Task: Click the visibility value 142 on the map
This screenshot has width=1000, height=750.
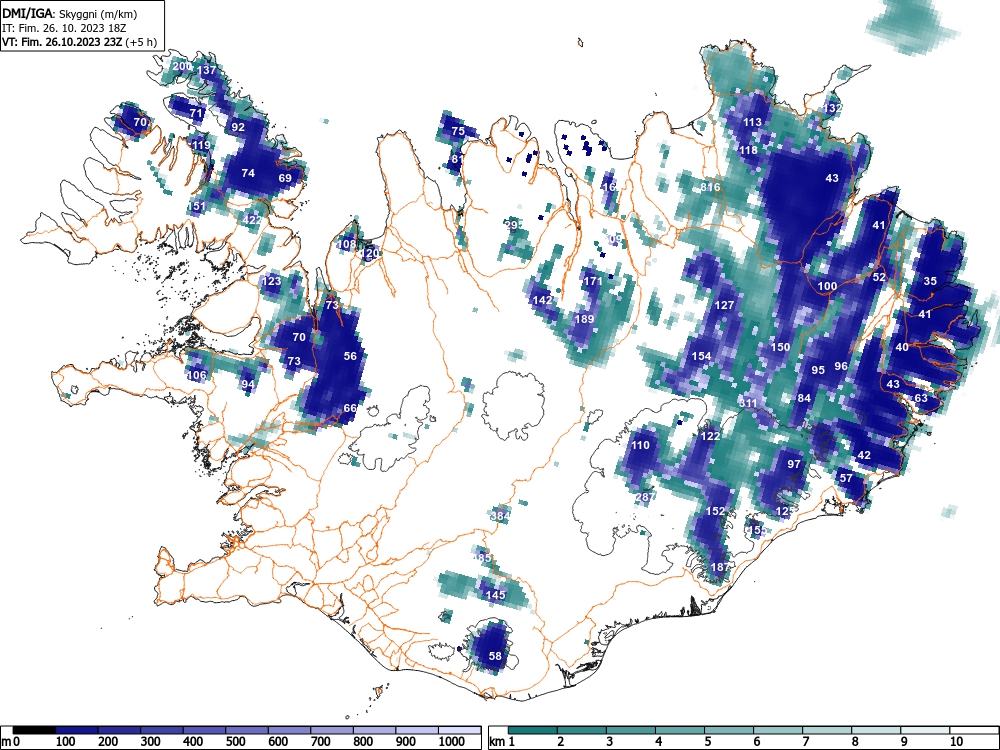Action: pos(542,300)
